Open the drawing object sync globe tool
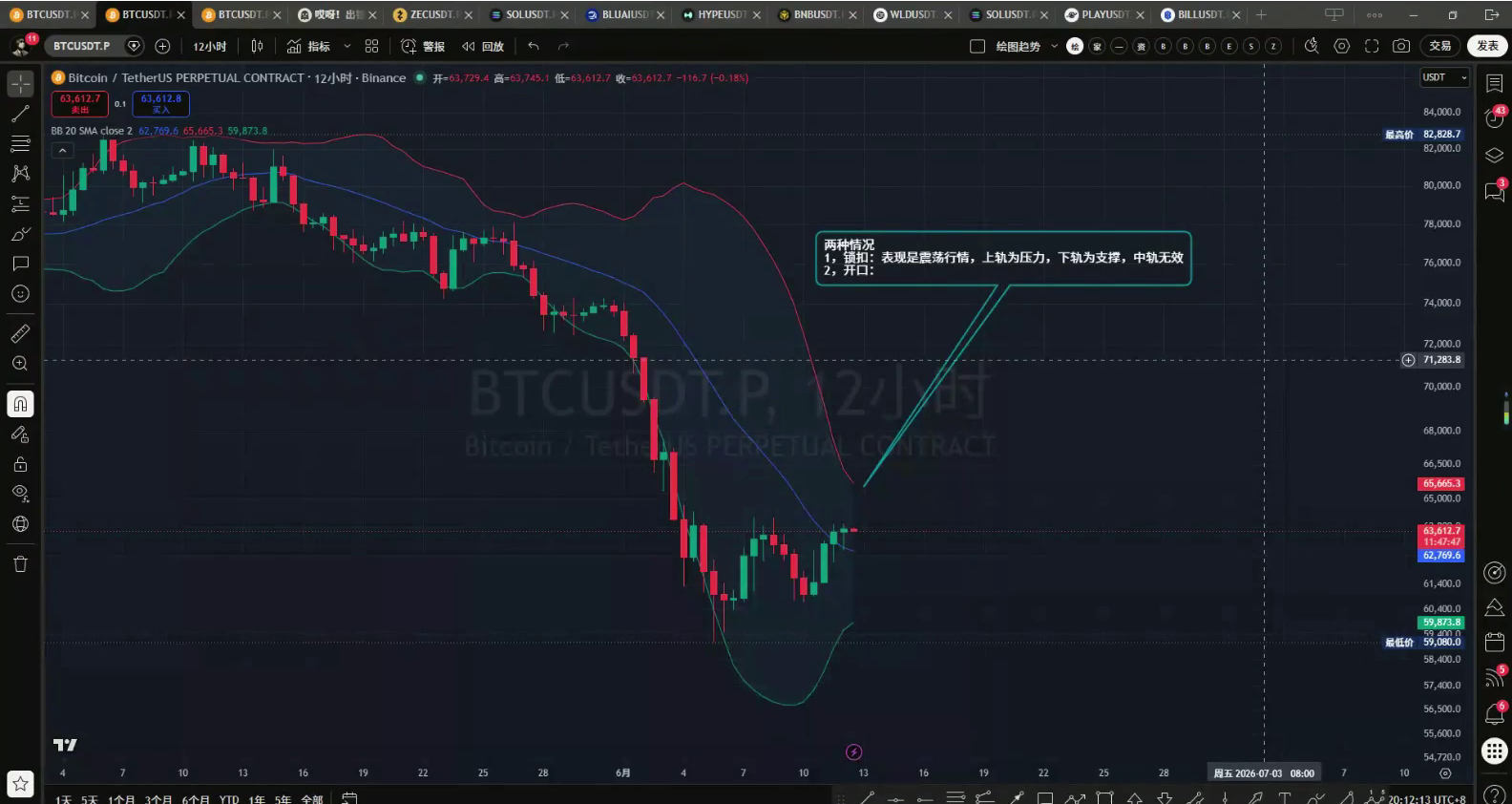Screen dimensions: 1512x804 pos(20,524)
